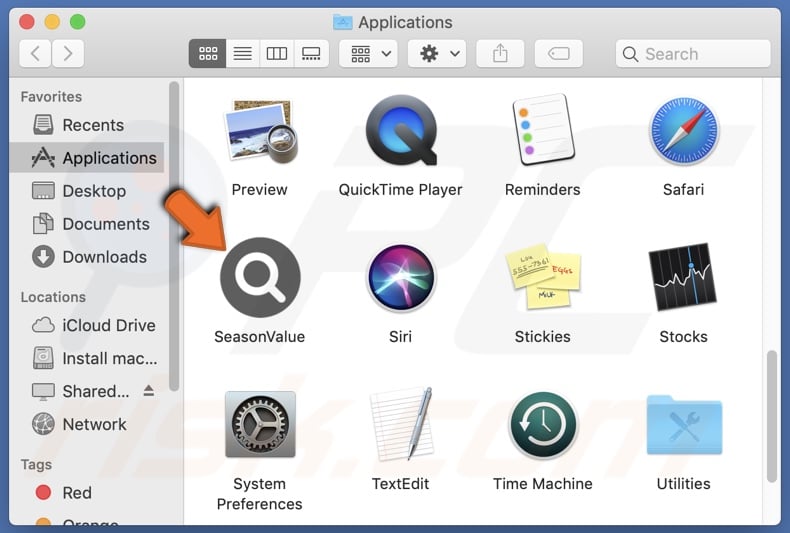Click the Tags section header
Image resolution: width=790 pixels, height=533 pixels.
click(x=36, y=464)
